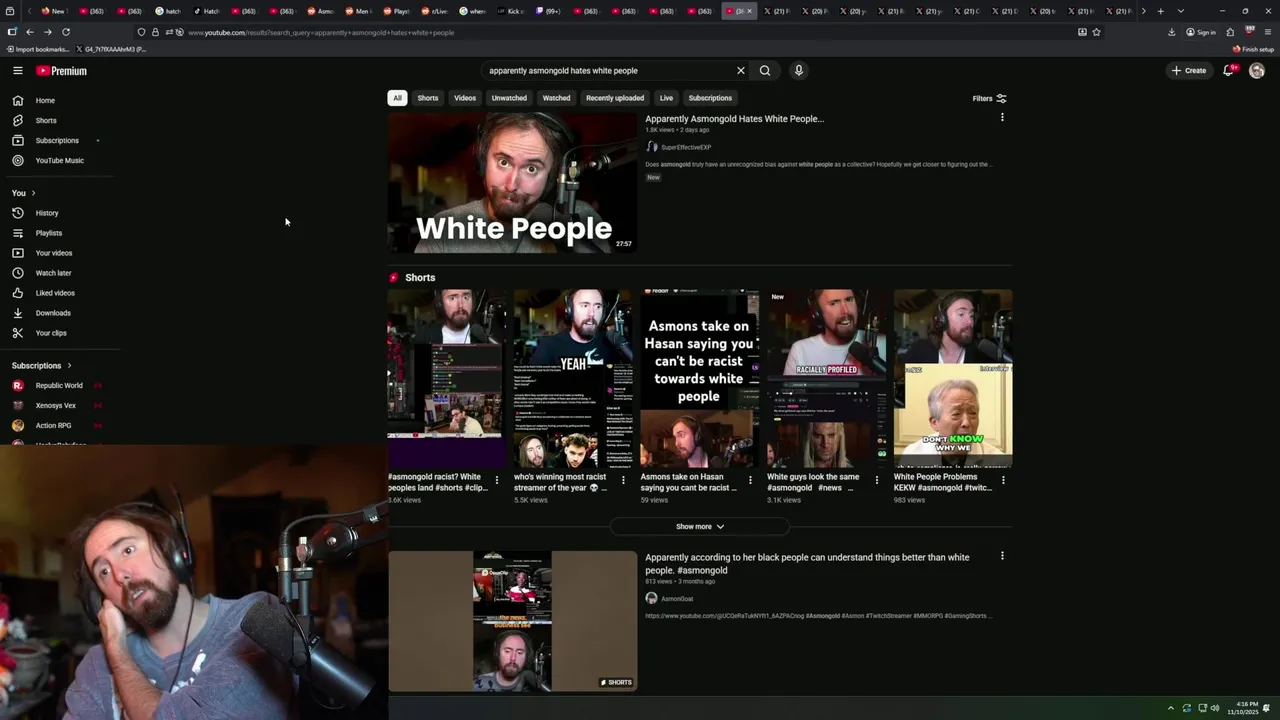Image resolution: width=1280 pixels, height=720 pixels.
Task: Expand Shorts shelf with Show more
Action: [x=700, y=527]
